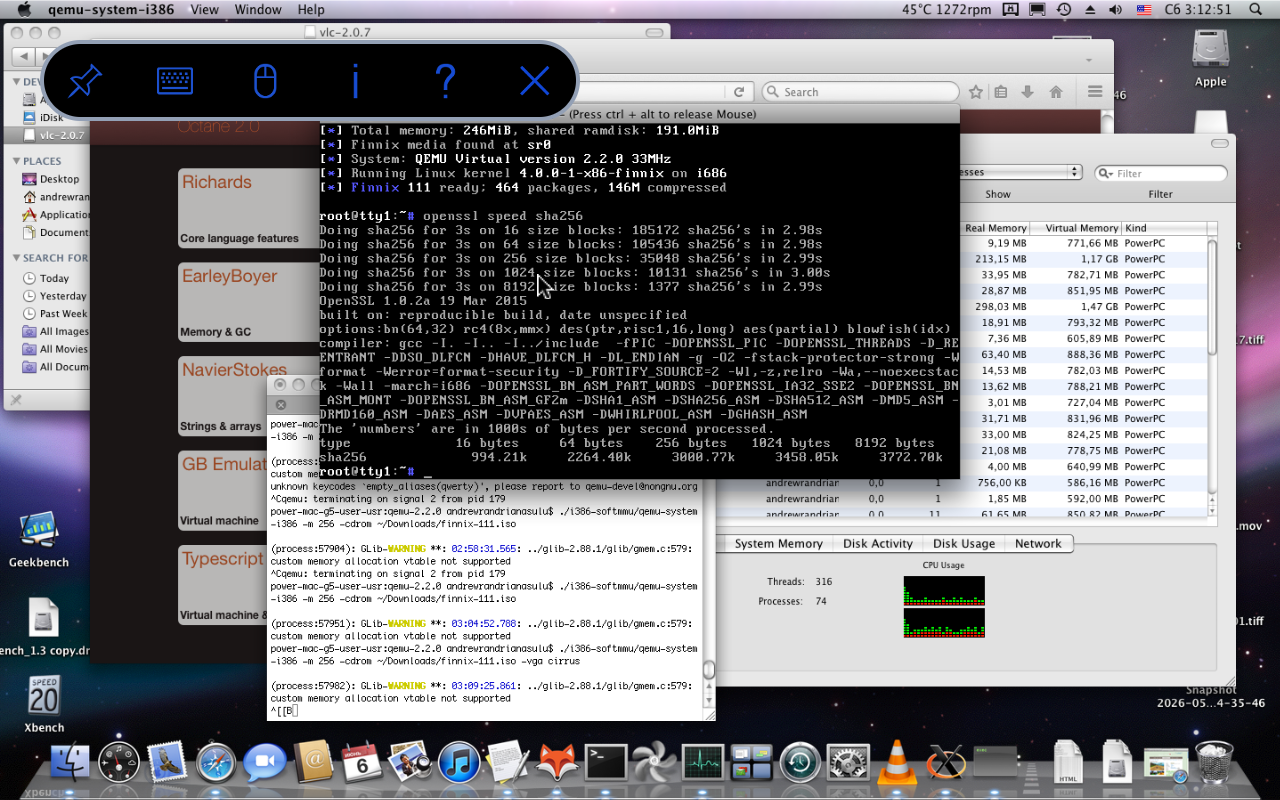The height and width of the screenshot is (800, 1280).
Task: Close the overlay toolbar with the X icon
Action: [x=535, y=80]
